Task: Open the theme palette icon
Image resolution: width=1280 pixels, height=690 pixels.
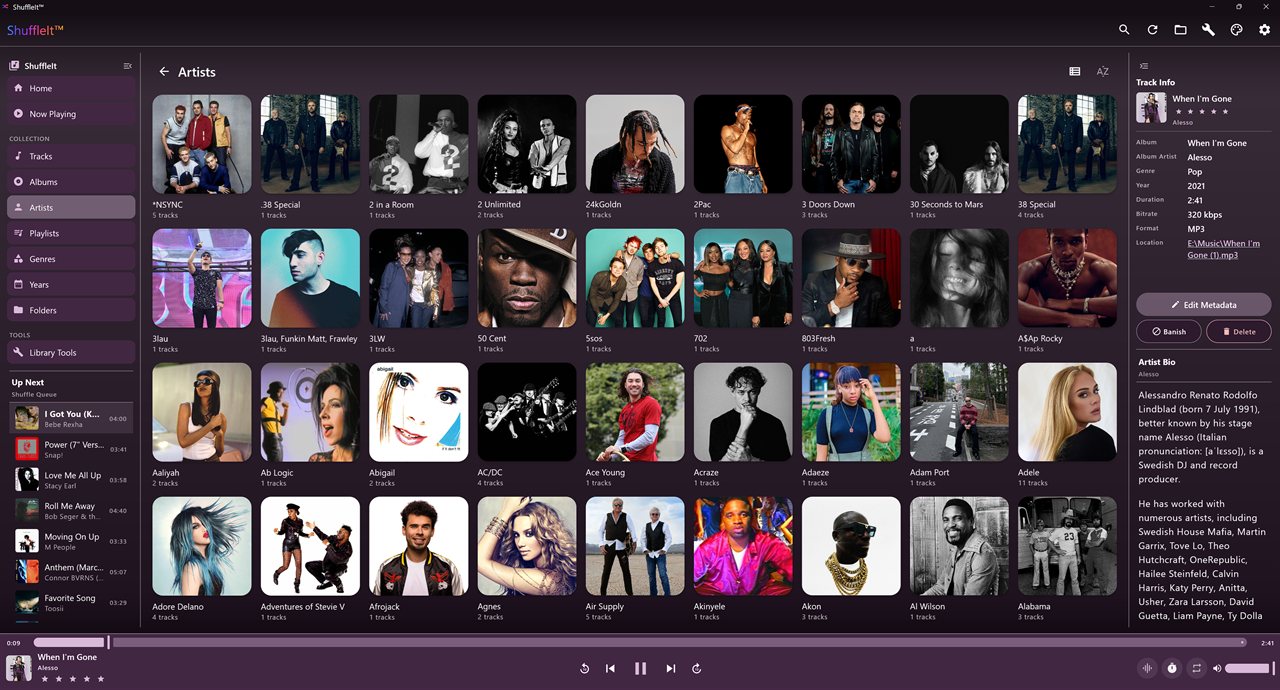Action: (1236, 30)
